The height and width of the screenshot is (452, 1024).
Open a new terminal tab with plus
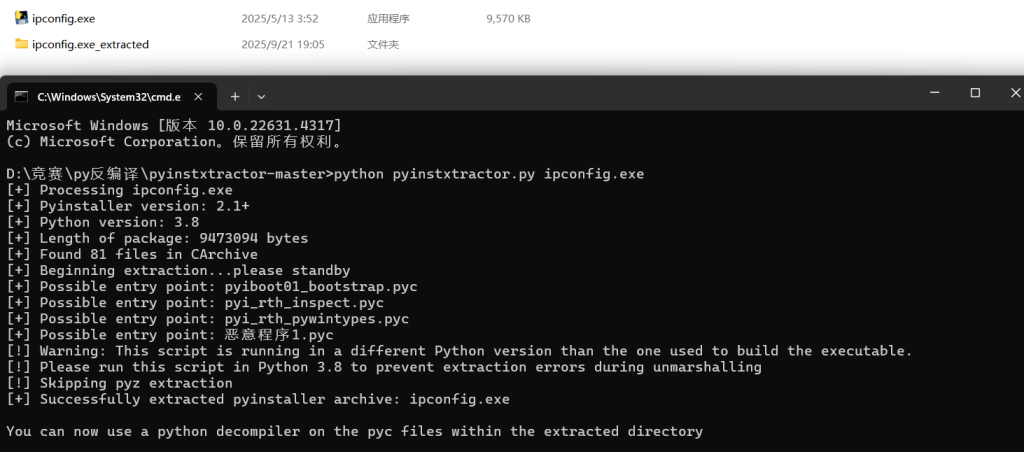coord(235,97)
